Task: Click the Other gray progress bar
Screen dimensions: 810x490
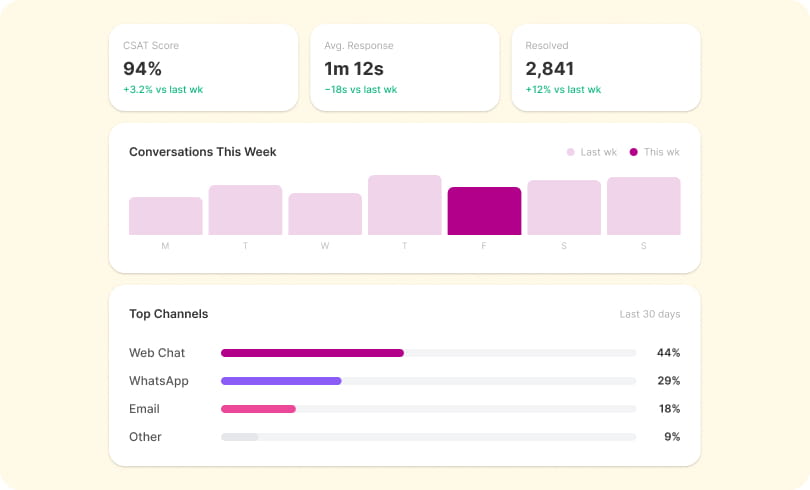Action: pos(240,437)
